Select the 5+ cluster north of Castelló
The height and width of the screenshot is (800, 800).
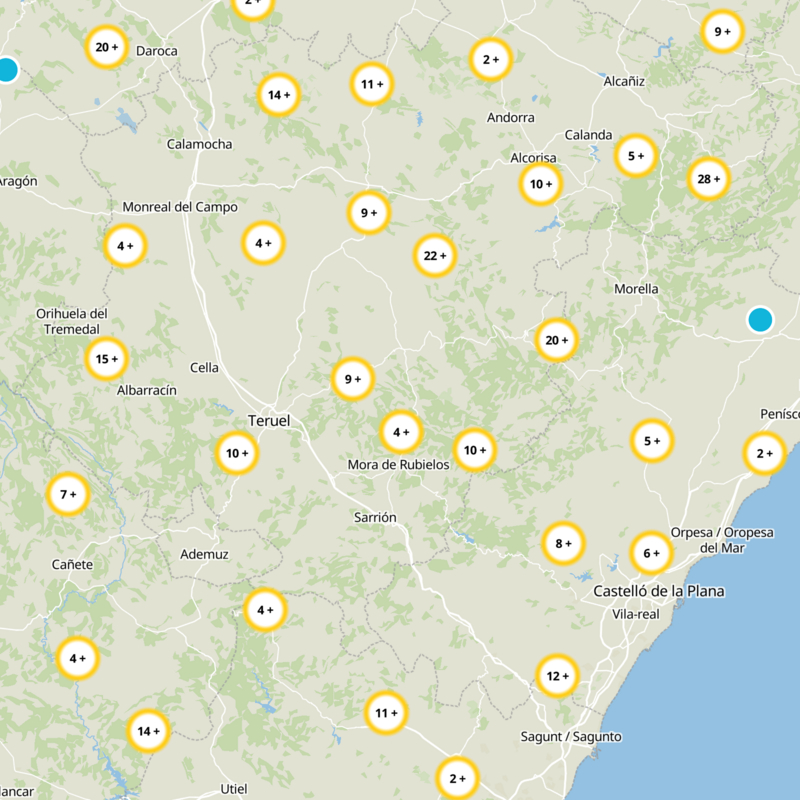pyautogui.click(x=652, y=441)
